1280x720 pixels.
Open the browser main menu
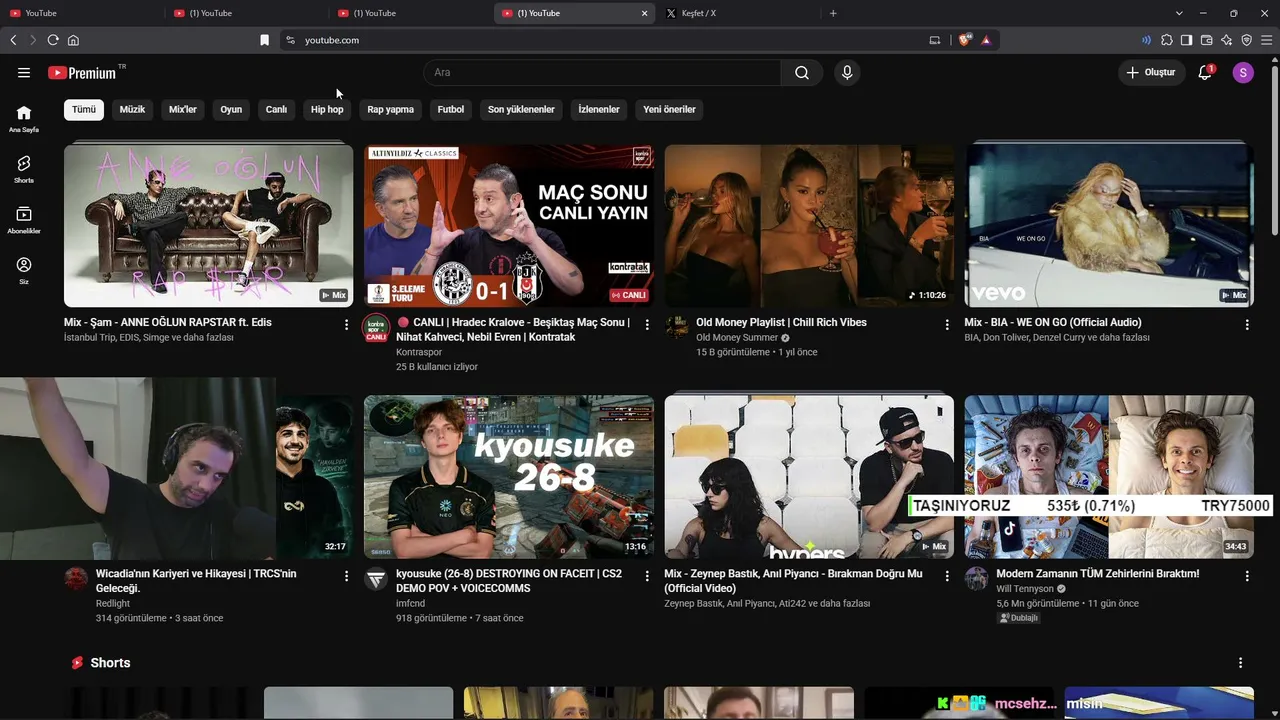tap(1267, 40)
